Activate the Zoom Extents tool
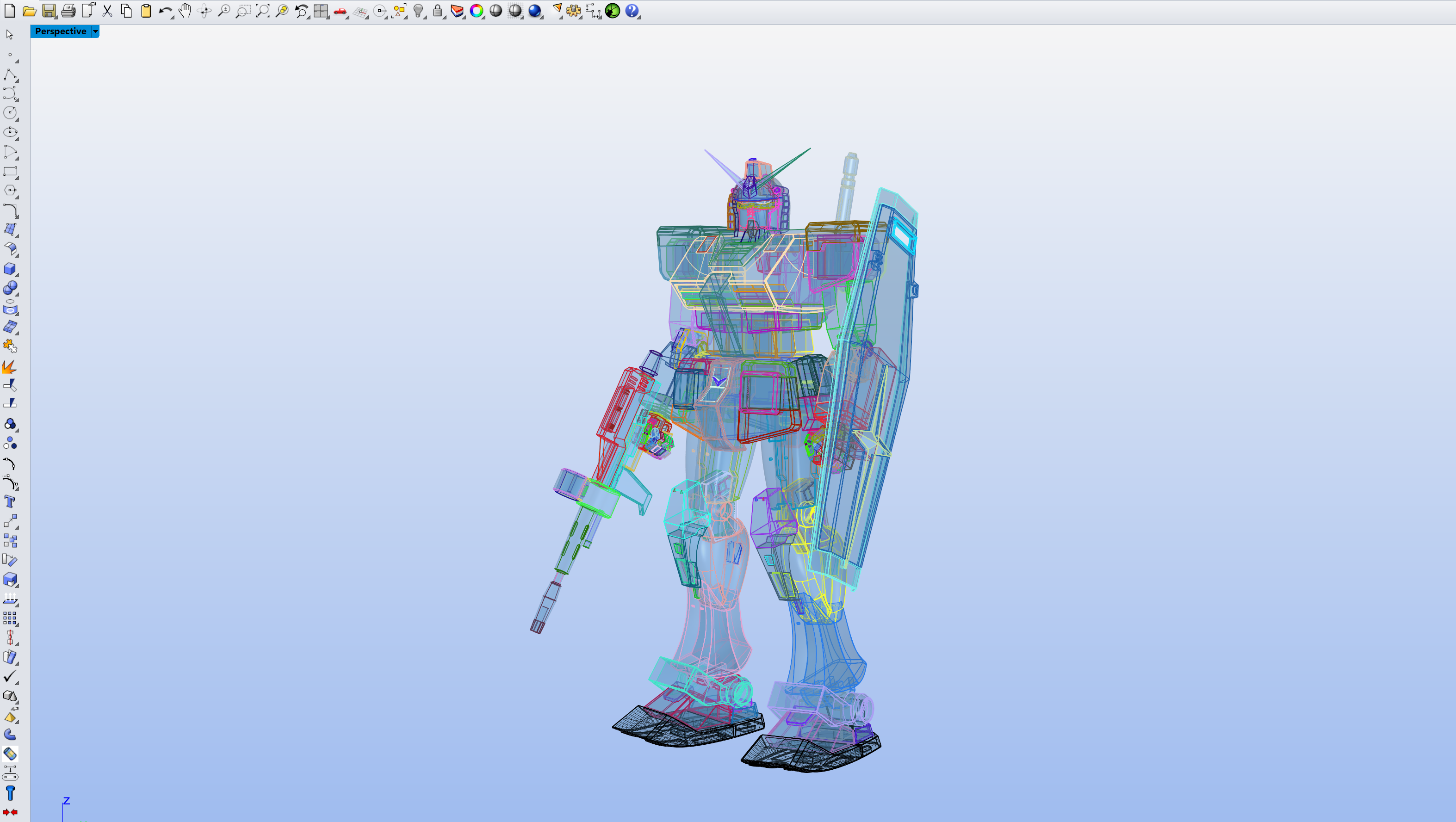 coord(263,11)
